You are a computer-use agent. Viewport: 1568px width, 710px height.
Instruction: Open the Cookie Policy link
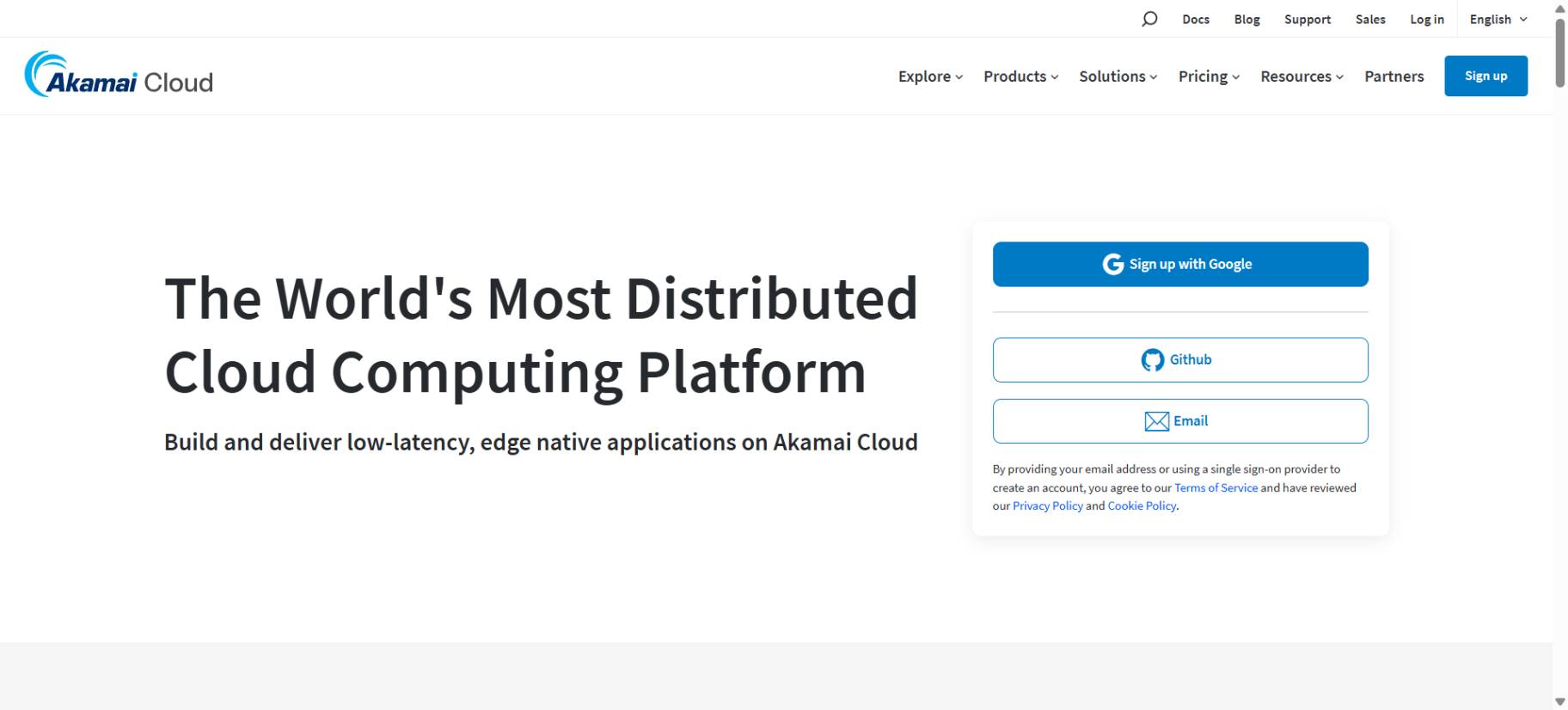point(1142,505)
